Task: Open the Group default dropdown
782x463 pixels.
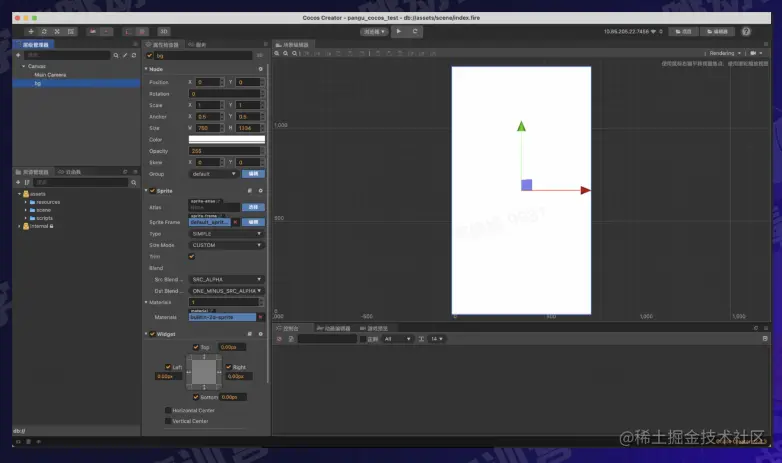Action: tap(213, 174)
